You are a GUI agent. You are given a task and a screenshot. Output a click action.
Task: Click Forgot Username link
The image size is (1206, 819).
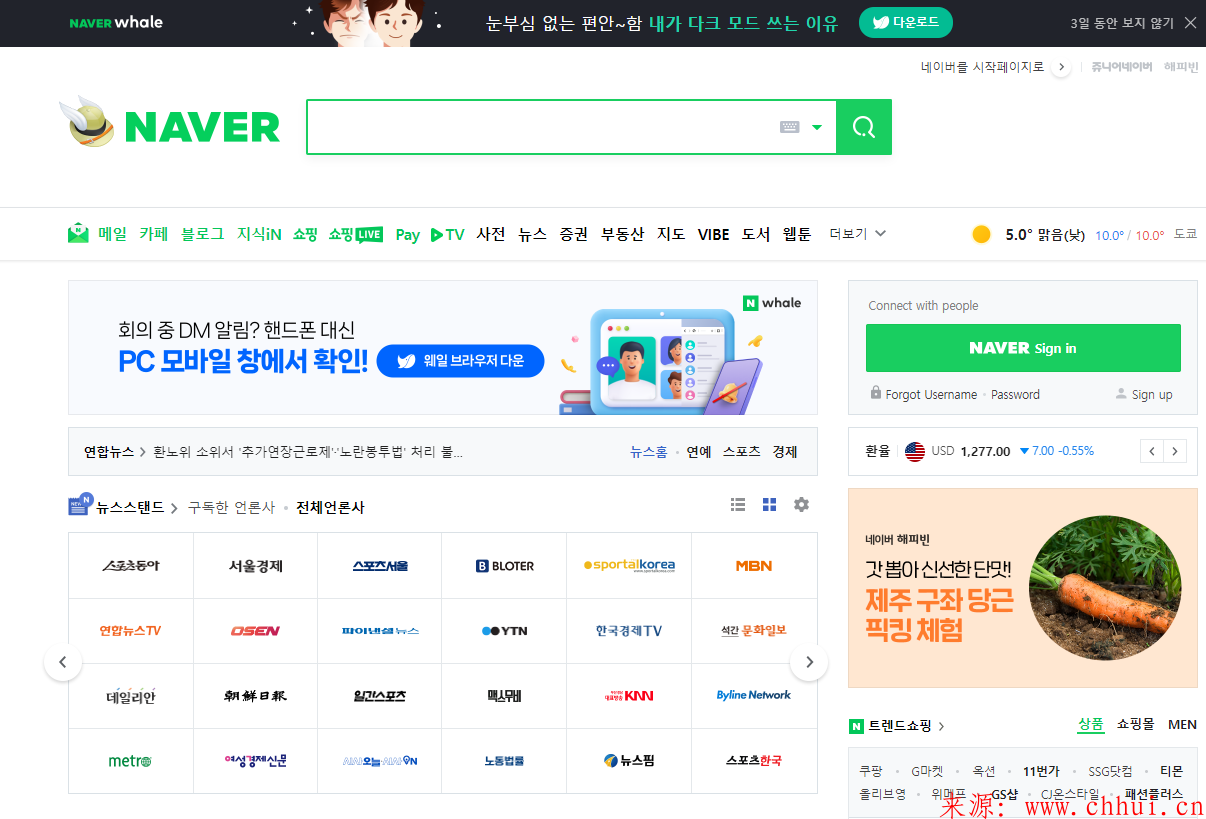[x=931, y=394]
